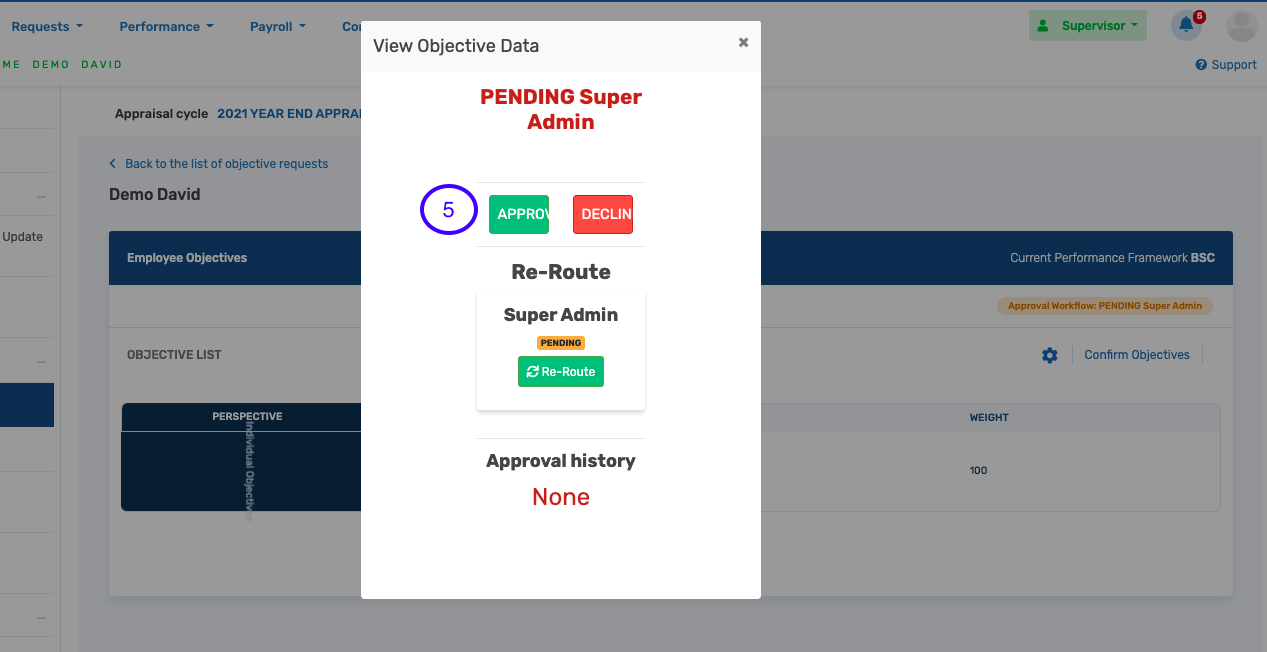Click the back chevron beside objective requests link
The width and height of the screenshot is (1267, 652).
point(112,163)
